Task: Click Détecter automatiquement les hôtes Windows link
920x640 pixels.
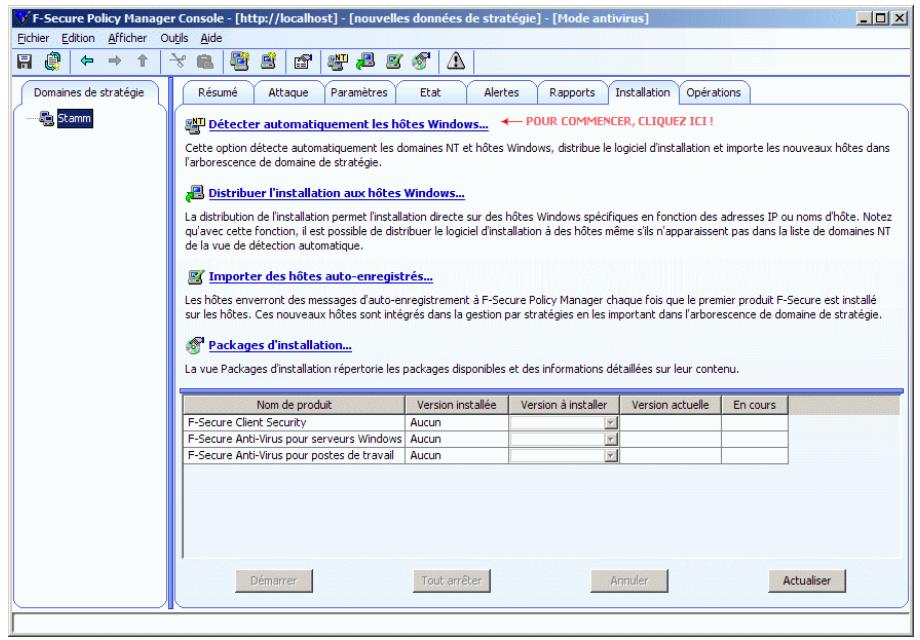Action: click(x=348, y=124)
